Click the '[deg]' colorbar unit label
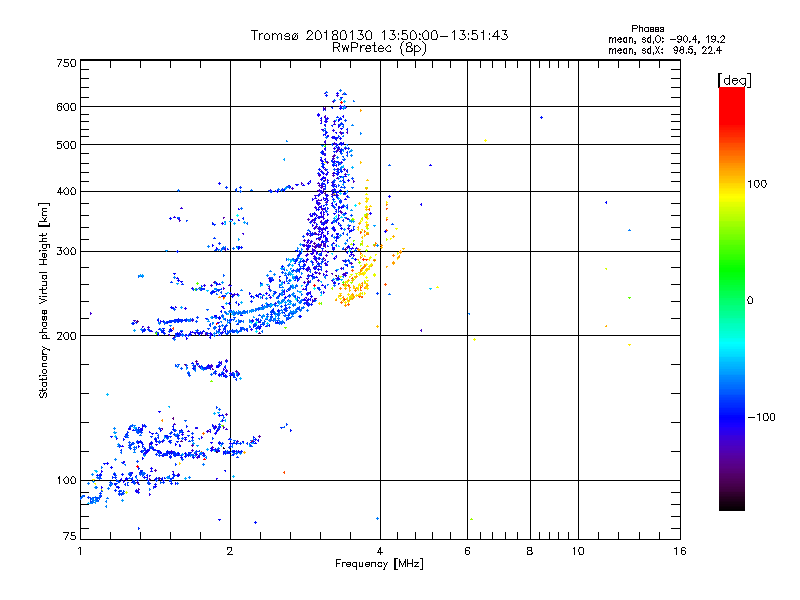 734,80
